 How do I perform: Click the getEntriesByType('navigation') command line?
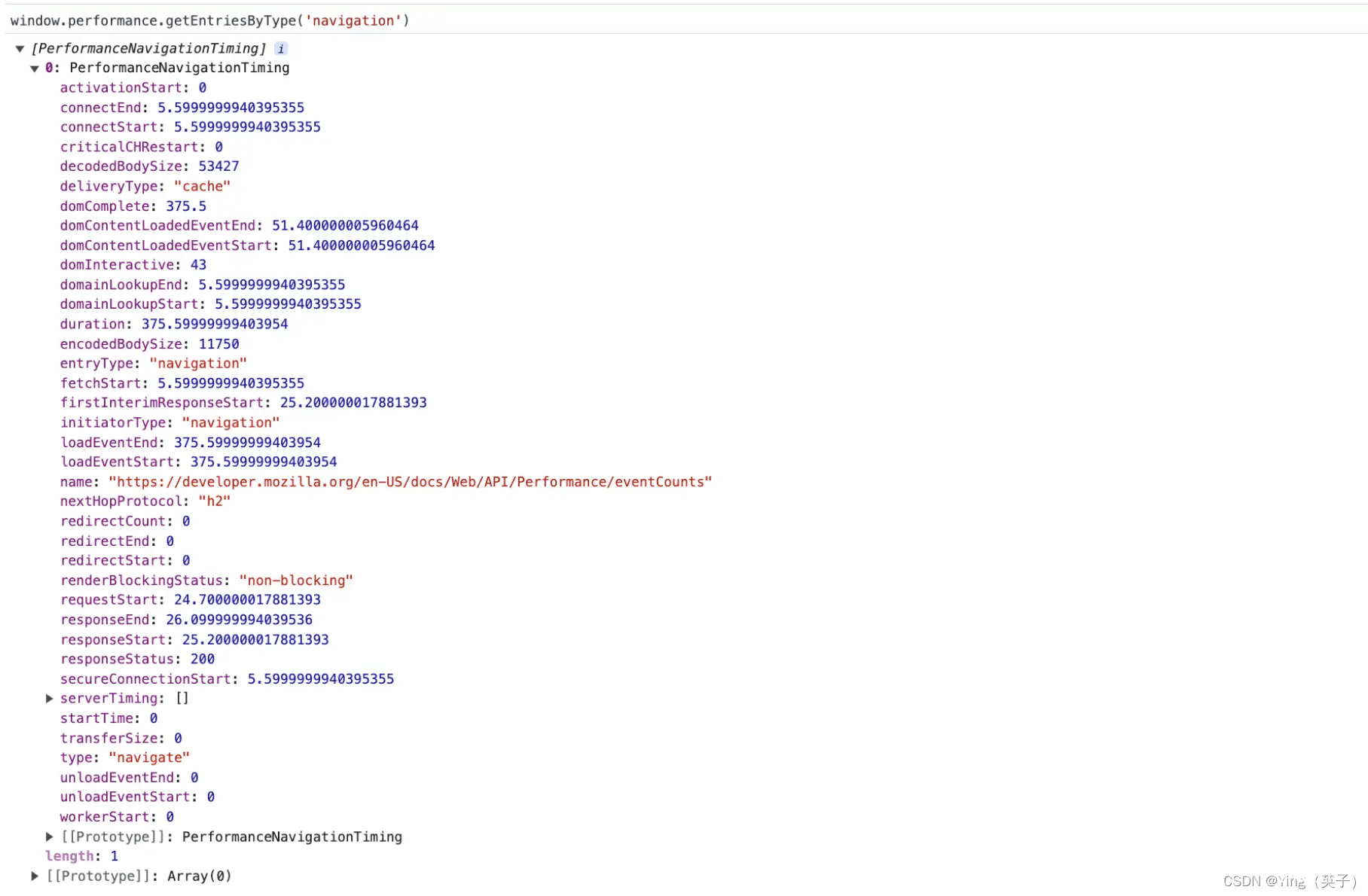[x=210, y=20]
